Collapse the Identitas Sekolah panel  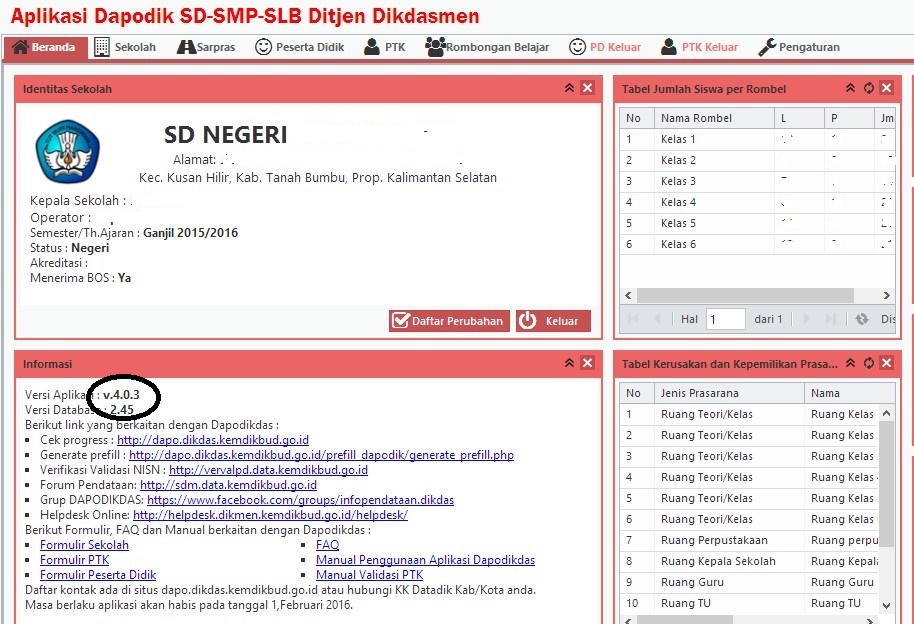pos(570,88)
